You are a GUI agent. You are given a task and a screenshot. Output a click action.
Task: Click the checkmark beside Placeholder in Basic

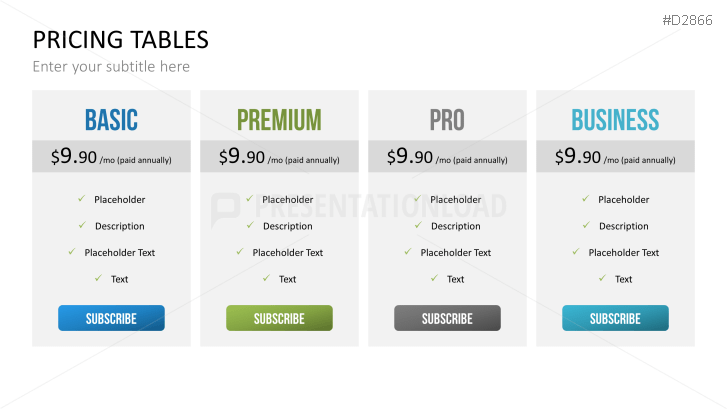tap(80, 199)
